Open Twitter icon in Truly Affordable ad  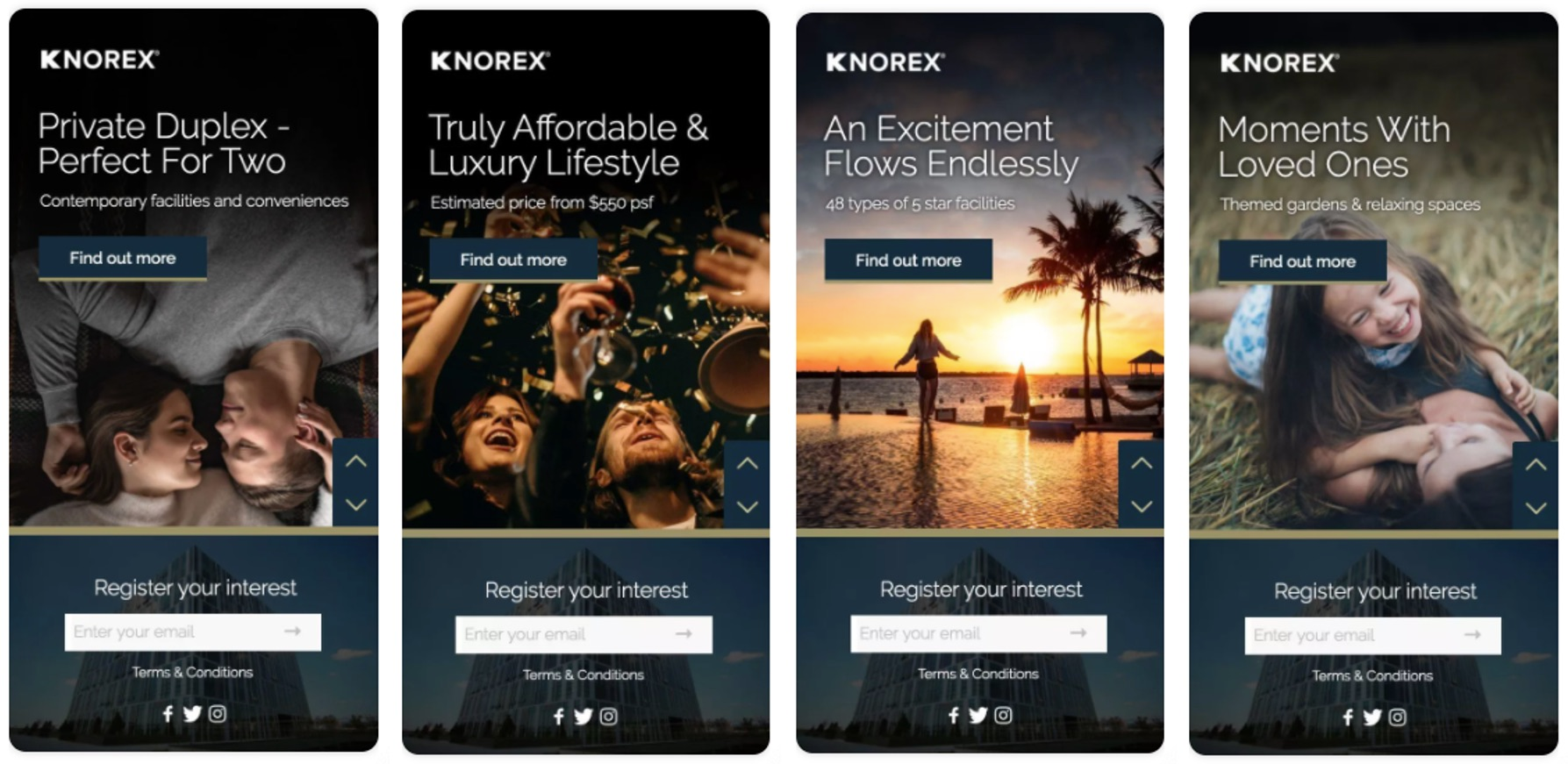(584, 717)
